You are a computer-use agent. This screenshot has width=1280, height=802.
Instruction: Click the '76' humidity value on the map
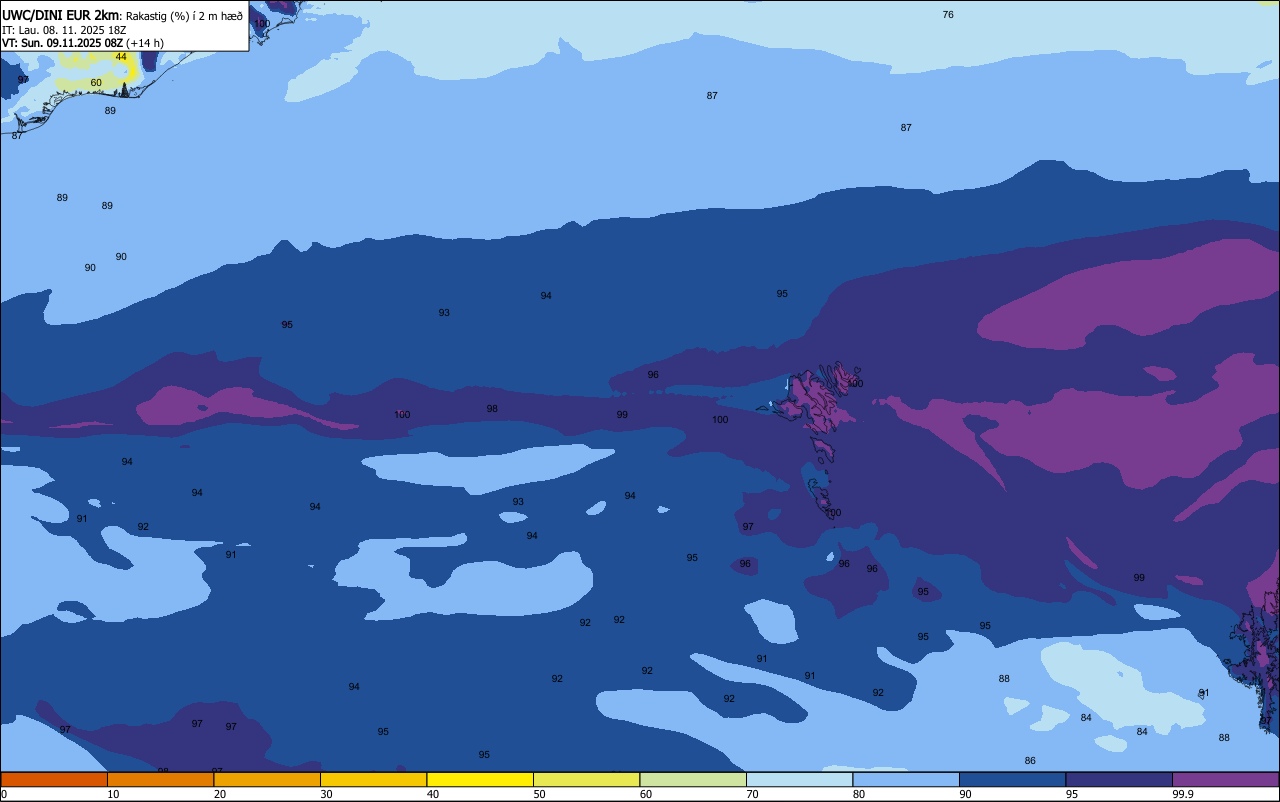coord(948,14)
